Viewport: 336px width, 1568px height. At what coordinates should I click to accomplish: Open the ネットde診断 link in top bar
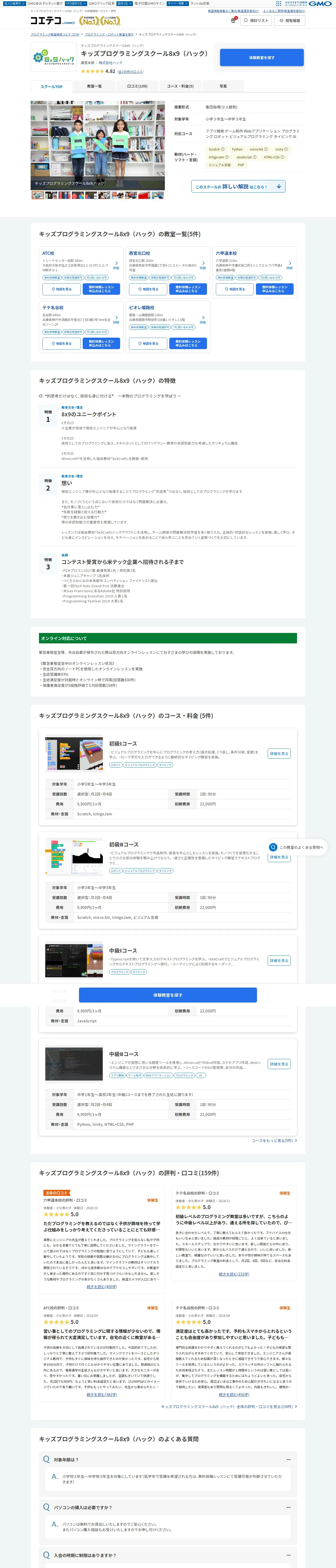pyautogui.click(x=200, y=4)
